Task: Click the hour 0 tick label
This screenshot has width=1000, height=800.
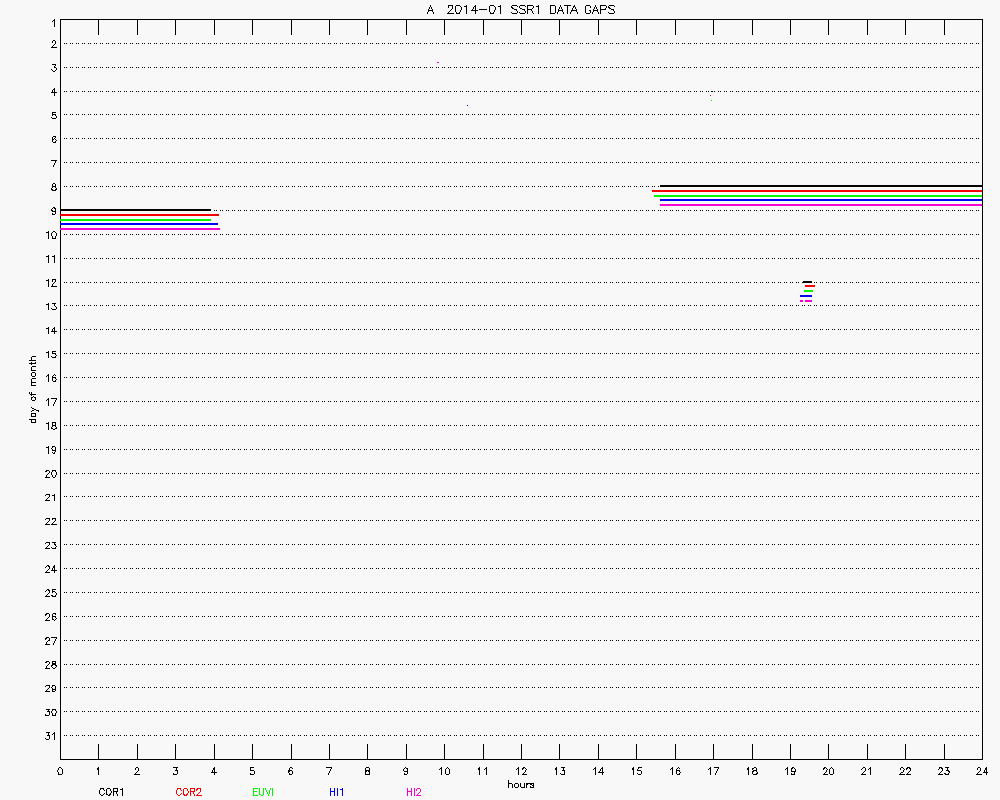Action: pyautogui.click(x=60, y=771)
